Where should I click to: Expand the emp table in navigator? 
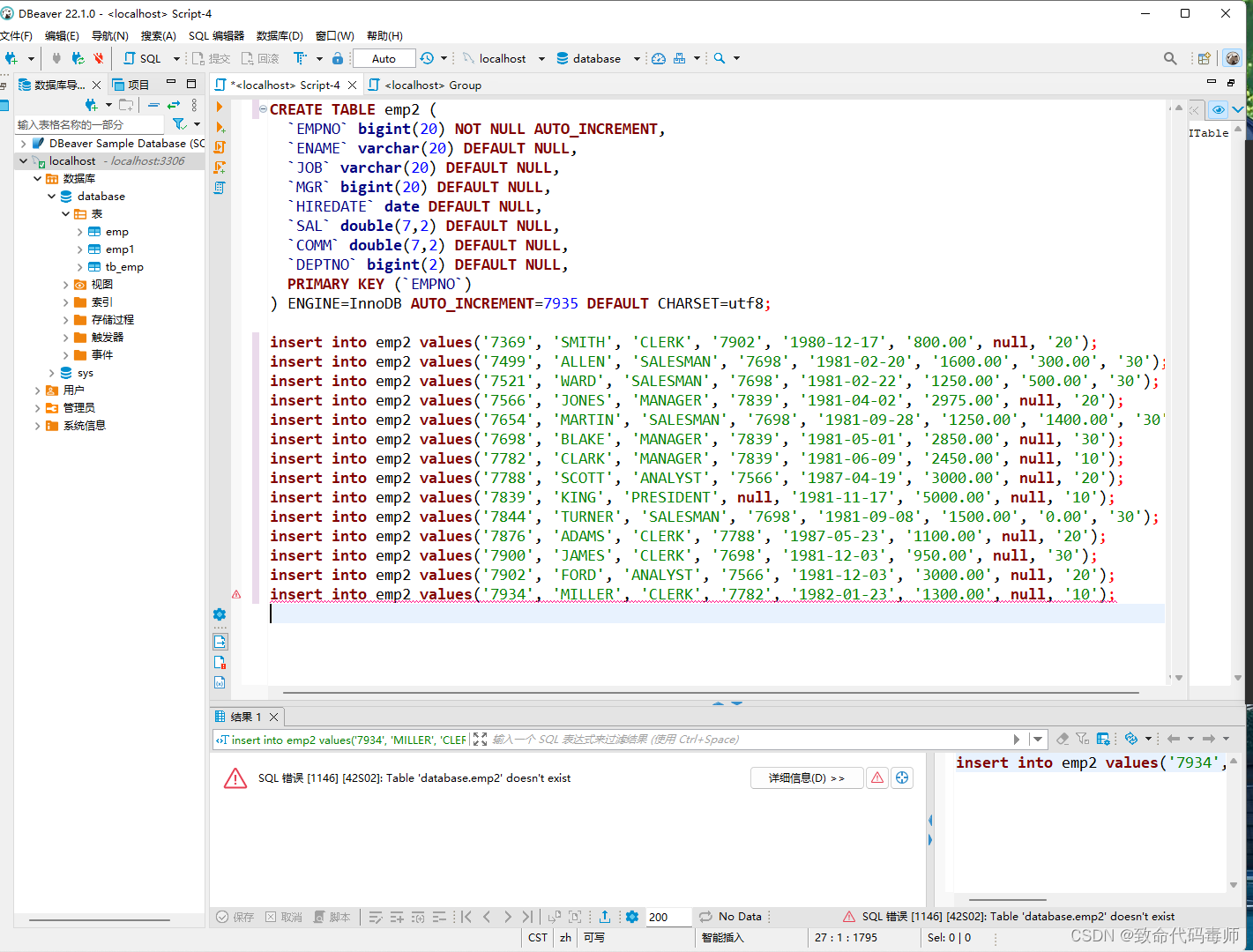pos(80,231)
